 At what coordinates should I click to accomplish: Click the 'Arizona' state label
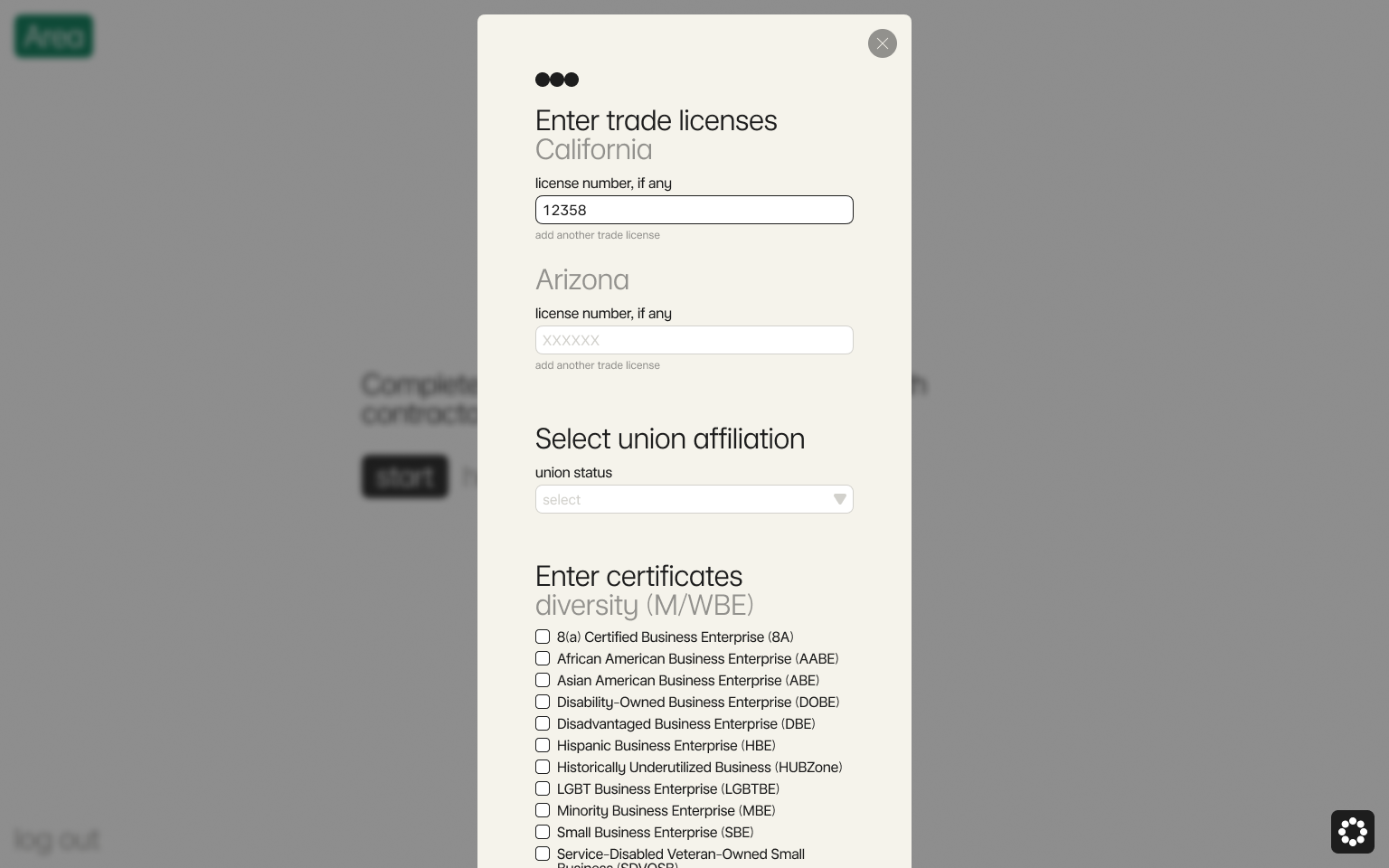coord(582,279)
